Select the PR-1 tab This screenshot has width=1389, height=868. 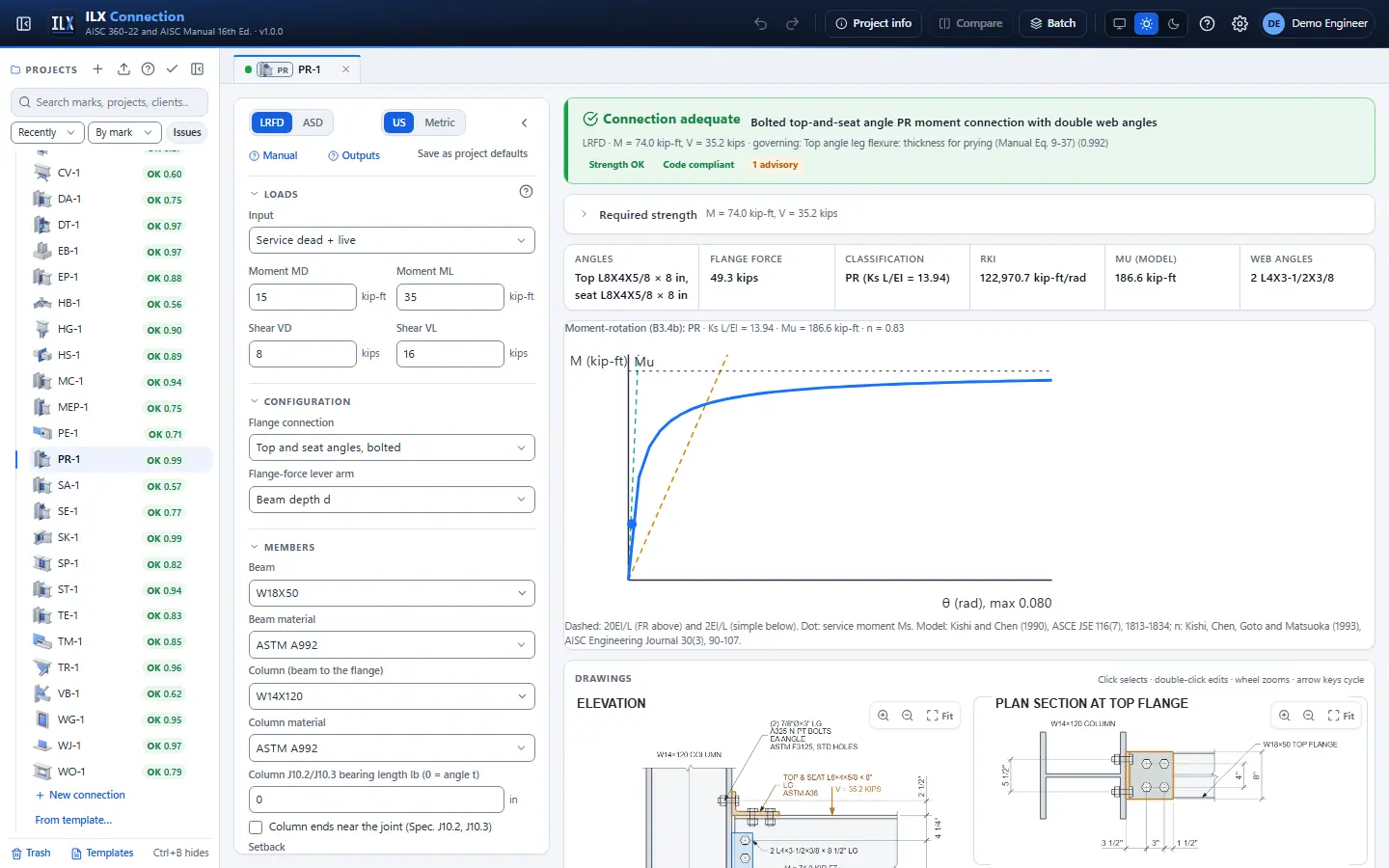tap(297, 69)
